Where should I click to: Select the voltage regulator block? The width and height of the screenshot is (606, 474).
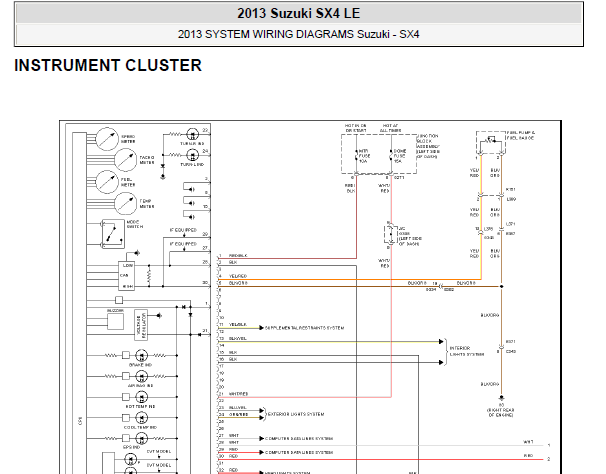(x=141, y=325)
